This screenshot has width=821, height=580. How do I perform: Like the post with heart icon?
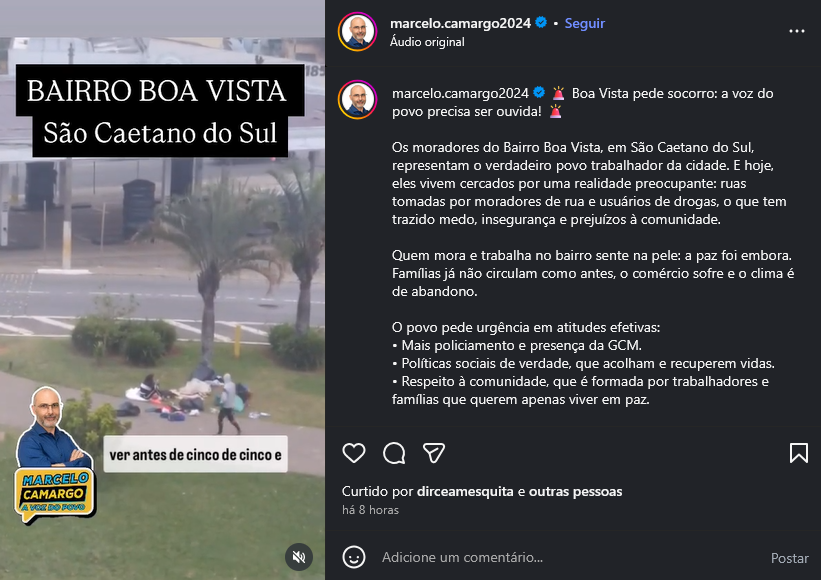(x=354, y=453)
